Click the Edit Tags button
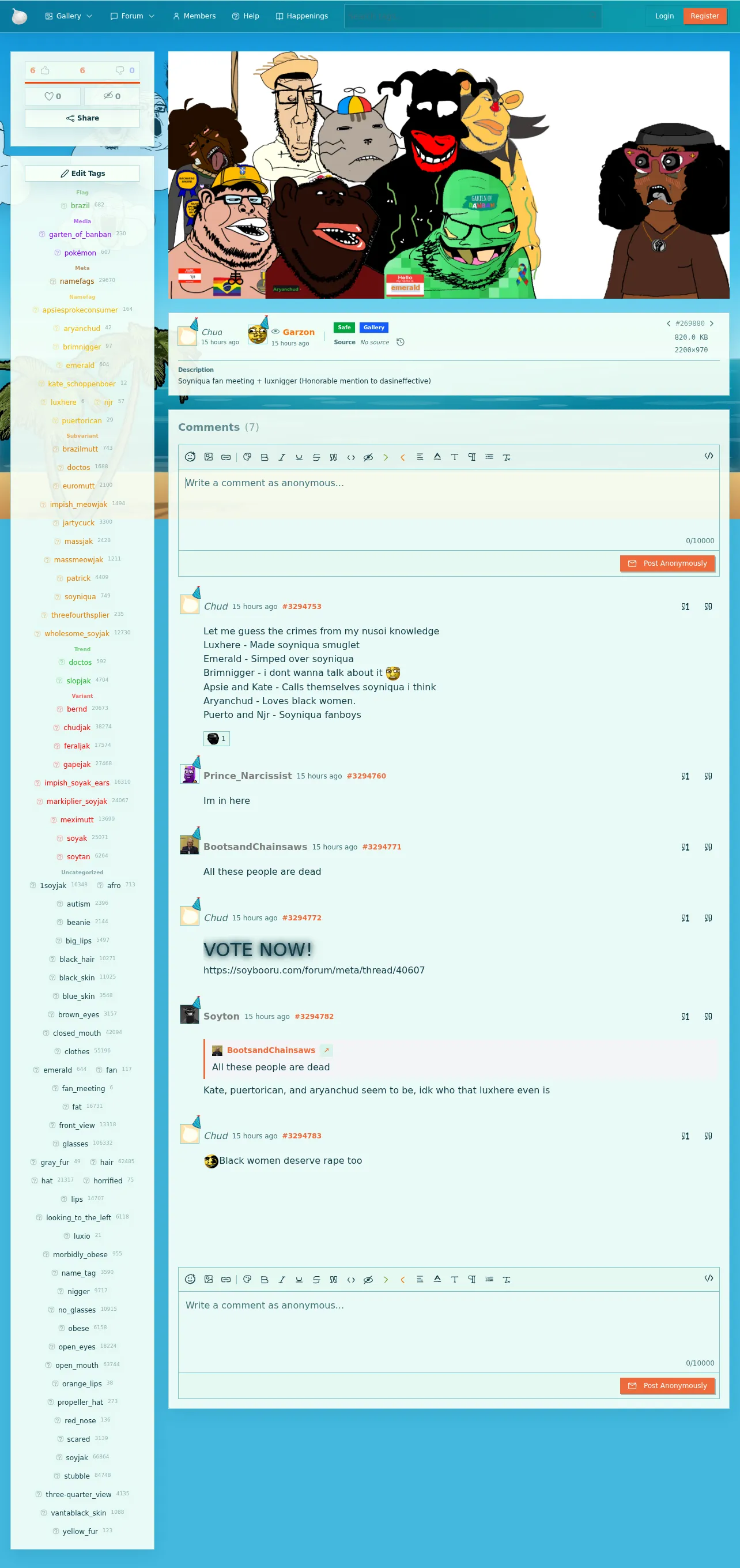Viewport: 740px width, 1568px height. pyautogui.click(x=82, y=174)
